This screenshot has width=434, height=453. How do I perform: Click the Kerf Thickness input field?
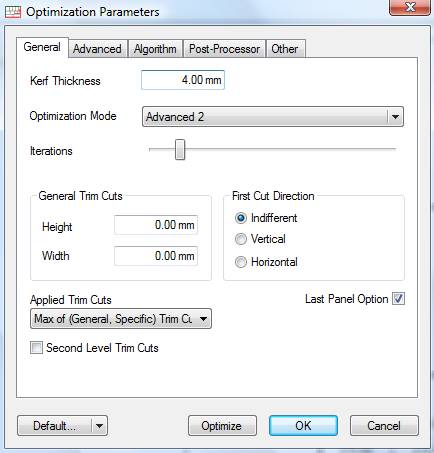click(x=183, y=80)
